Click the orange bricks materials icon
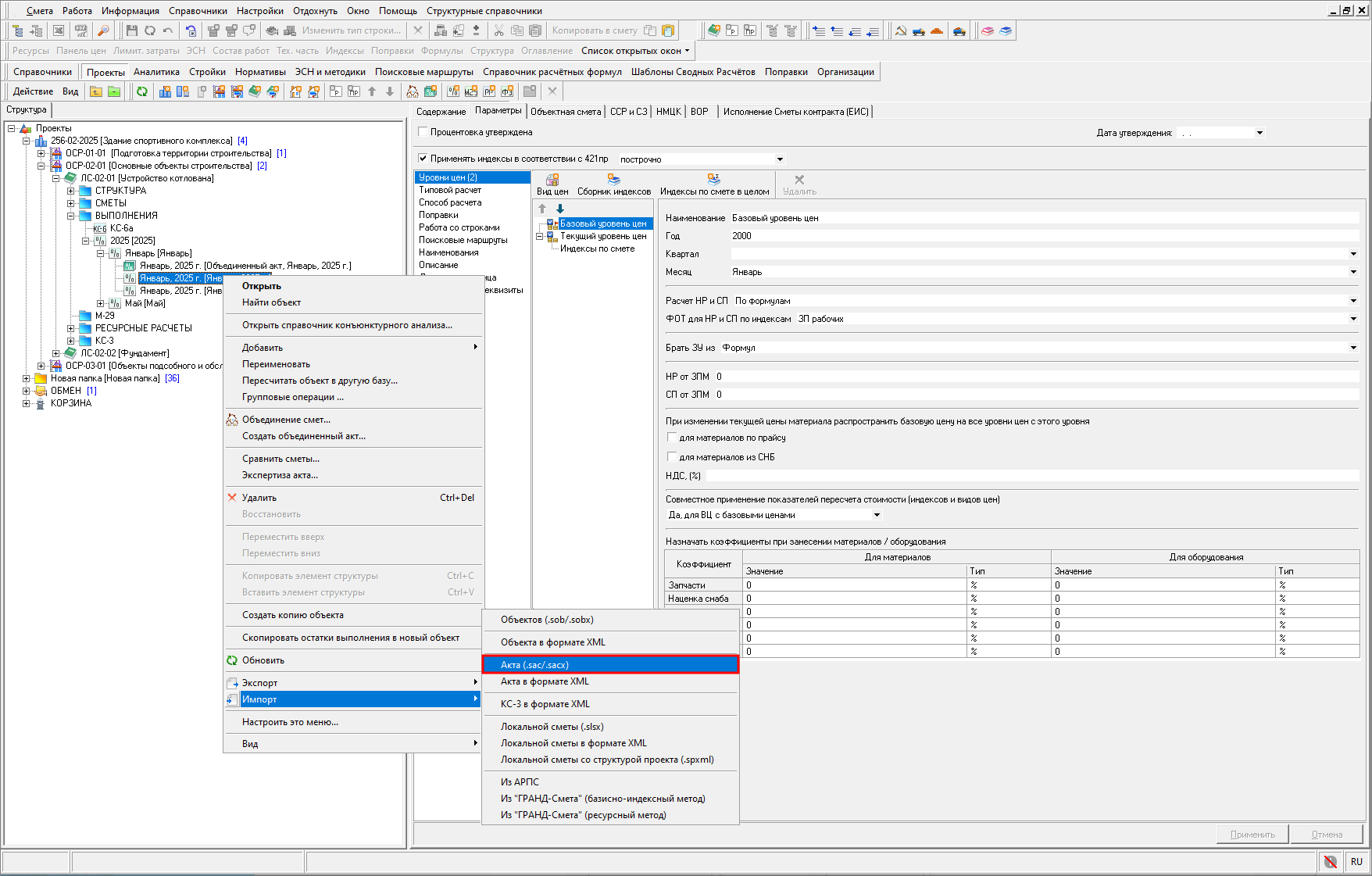Screen dimensions: 1372x876 pos(937,30)
